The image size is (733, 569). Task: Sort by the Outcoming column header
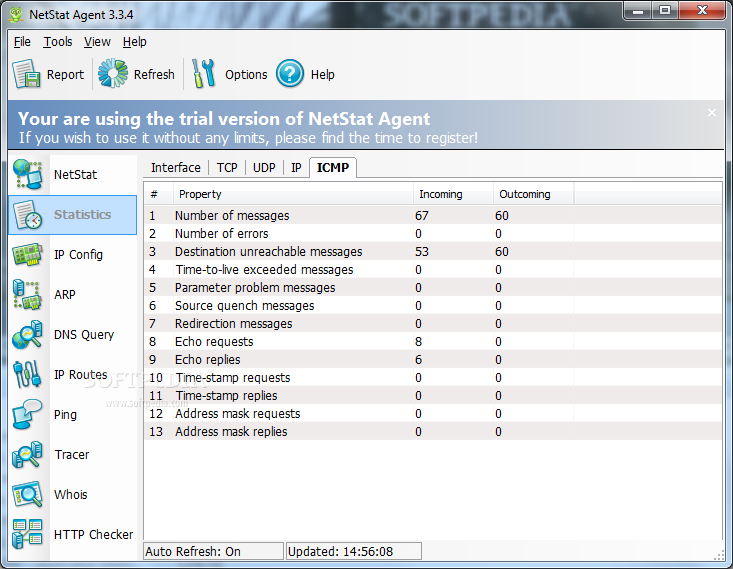point(533,194)
